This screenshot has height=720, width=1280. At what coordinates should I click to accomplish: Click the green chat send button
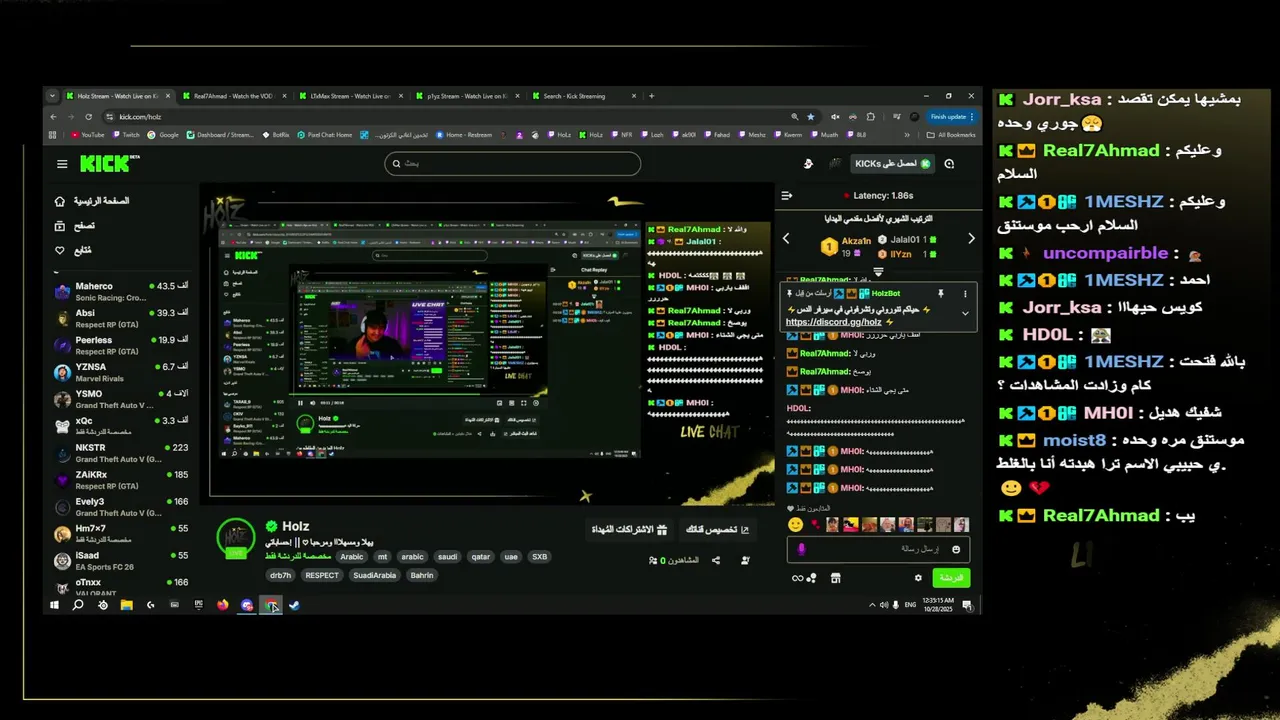[951, 578]
